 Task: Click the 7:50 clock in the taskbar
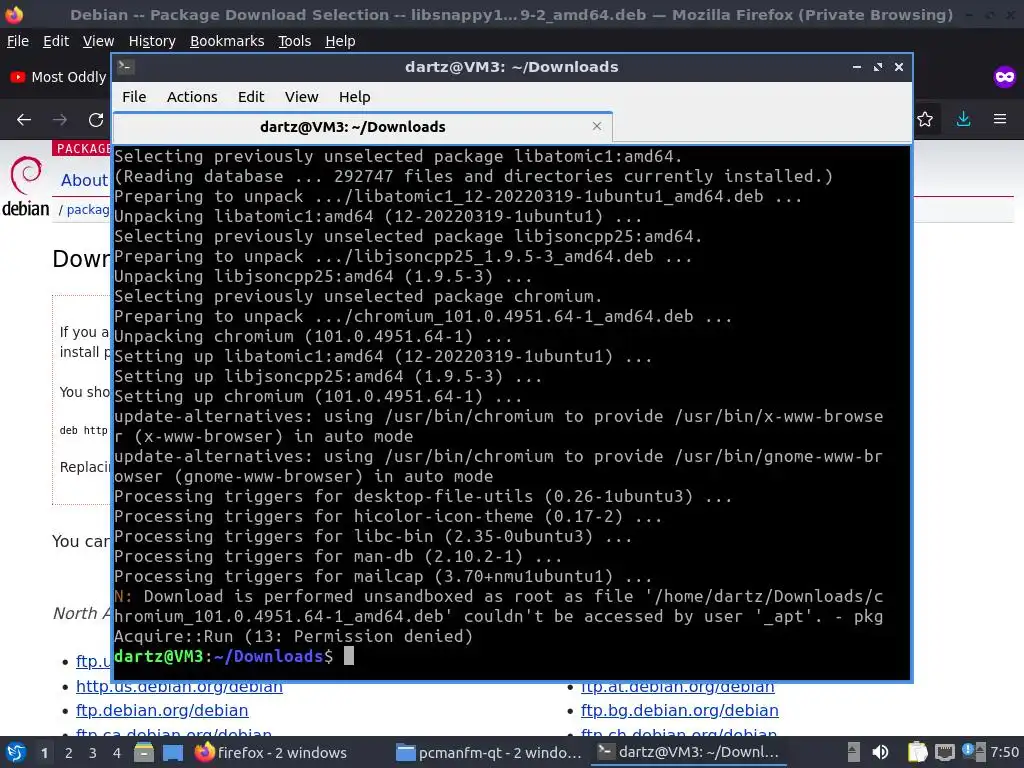[x=1004, y=752]
